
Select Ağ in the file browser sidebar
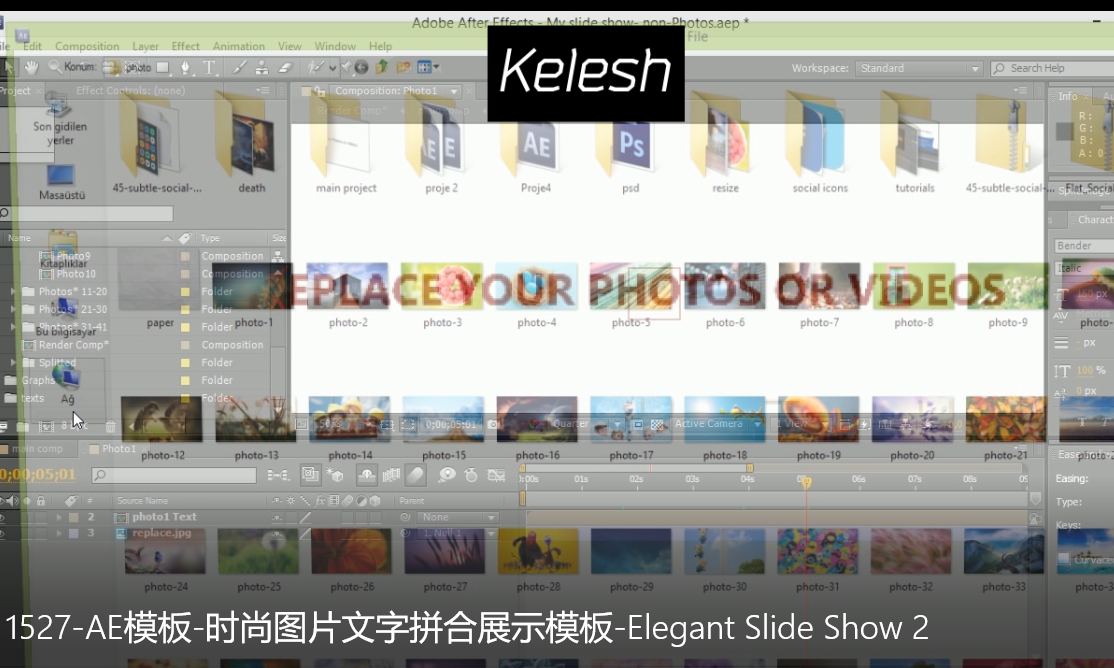coord(67,384)
